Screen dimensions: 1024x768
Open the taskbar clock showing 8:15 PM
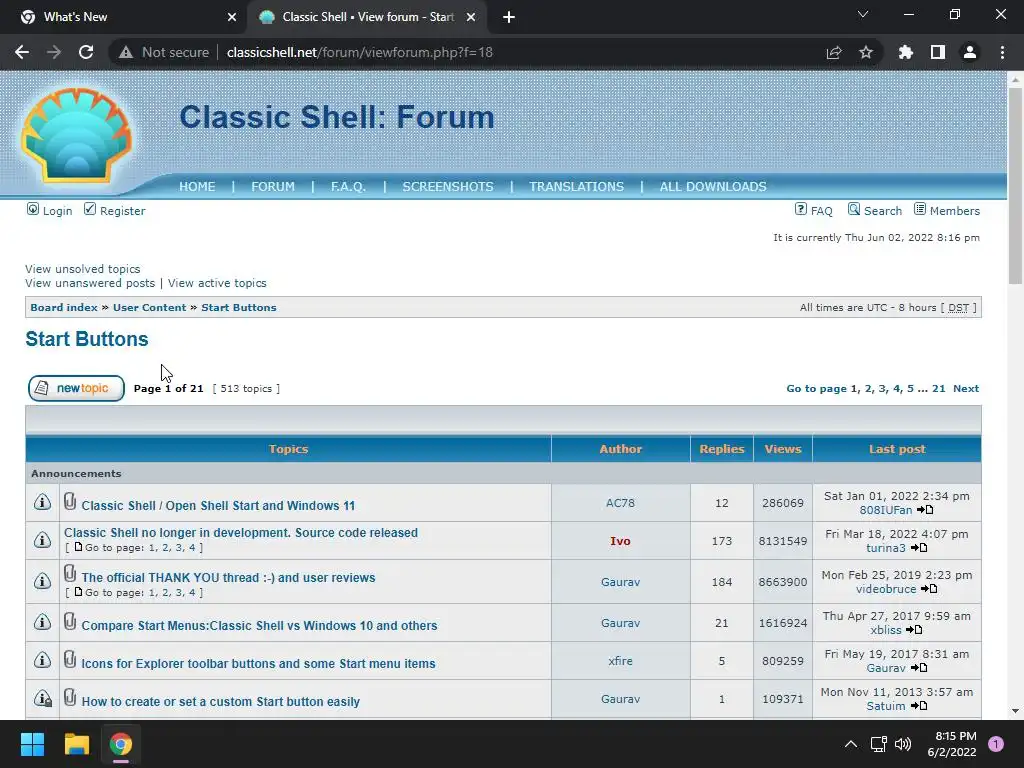952,744
